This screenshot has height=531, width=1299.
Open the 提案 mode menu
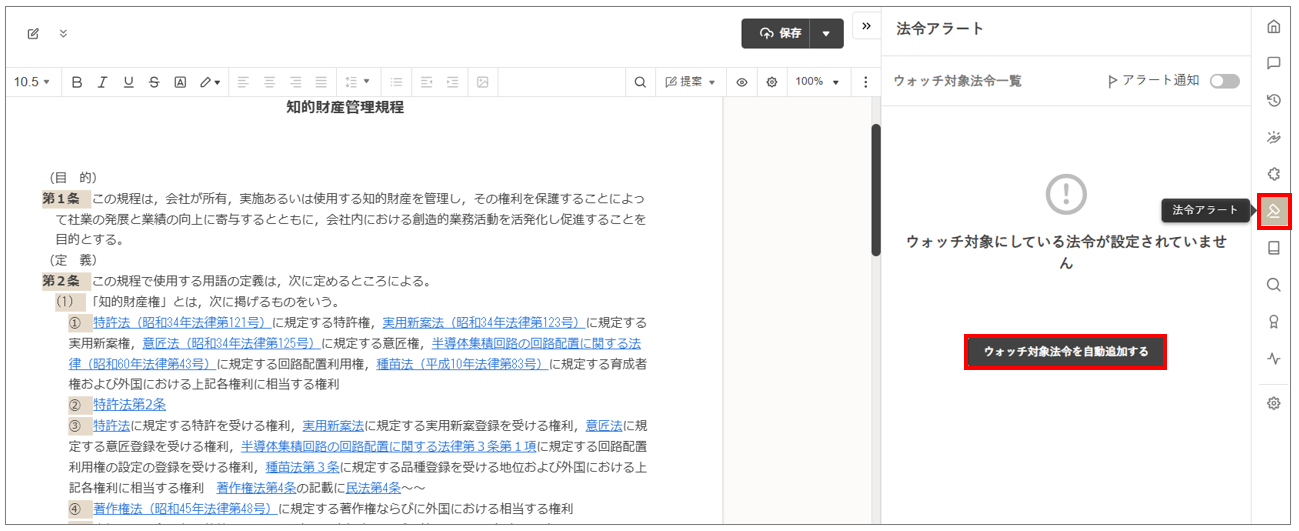690,82
